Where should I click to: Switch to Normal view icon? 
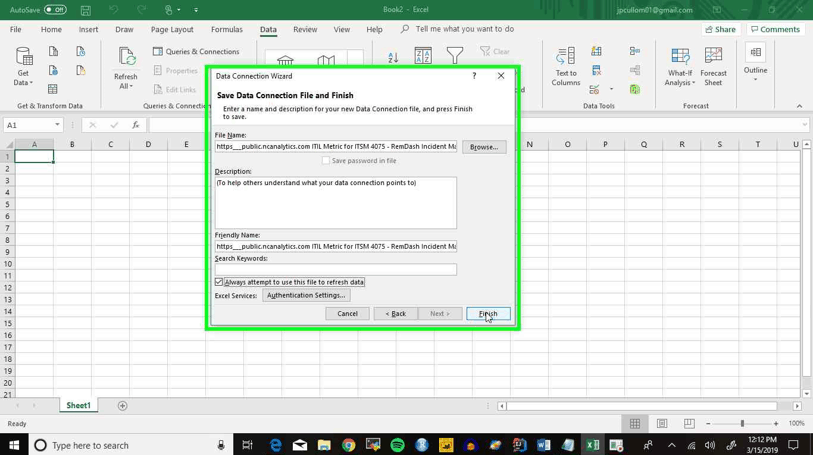coord(635,424)
